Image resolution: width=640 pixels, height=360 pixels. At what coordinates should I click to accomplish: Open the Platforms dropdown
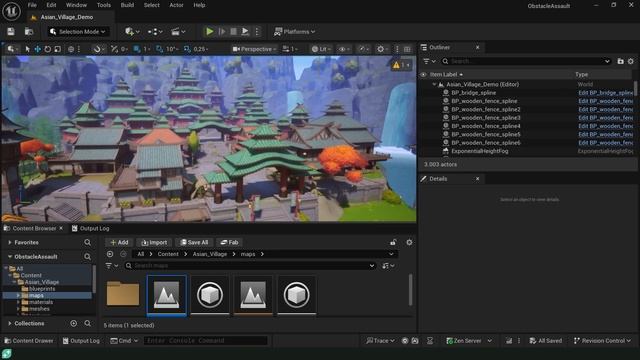click(x=295, y=31)
